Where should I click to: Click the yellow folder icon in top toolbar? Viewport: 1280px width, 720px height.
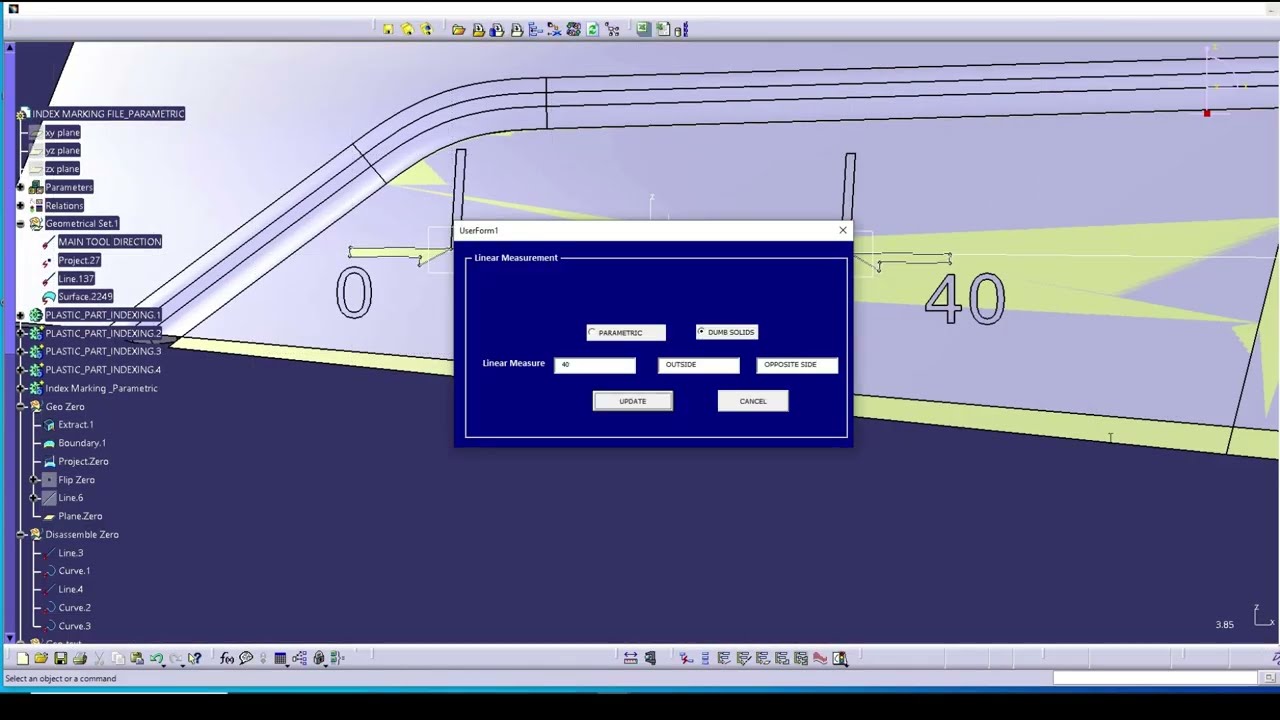click(x=459, y=30)
